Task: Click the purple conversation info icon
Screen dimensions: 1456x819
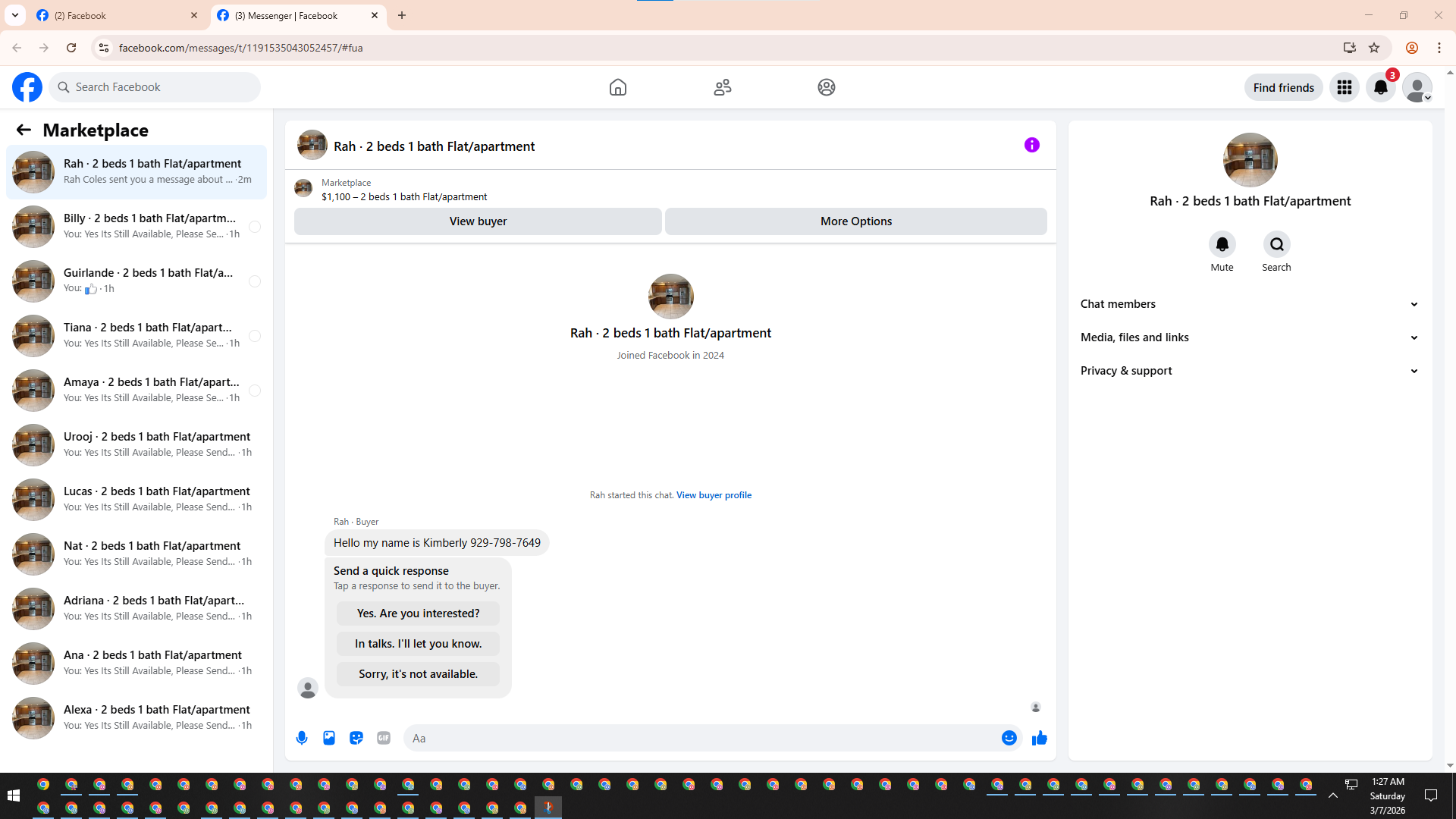Action: 1031,145
